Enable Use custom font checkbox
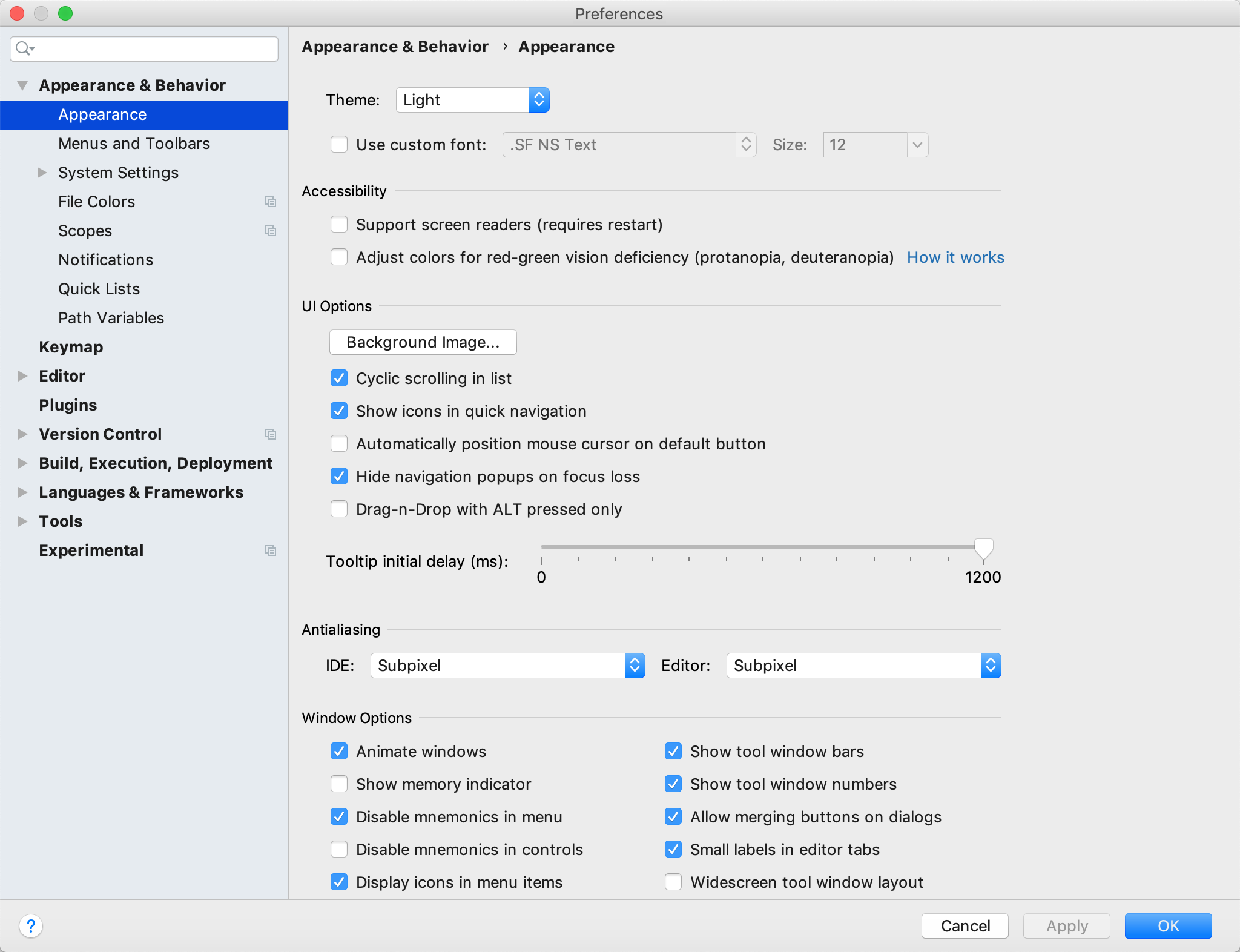 pos(339,145)
